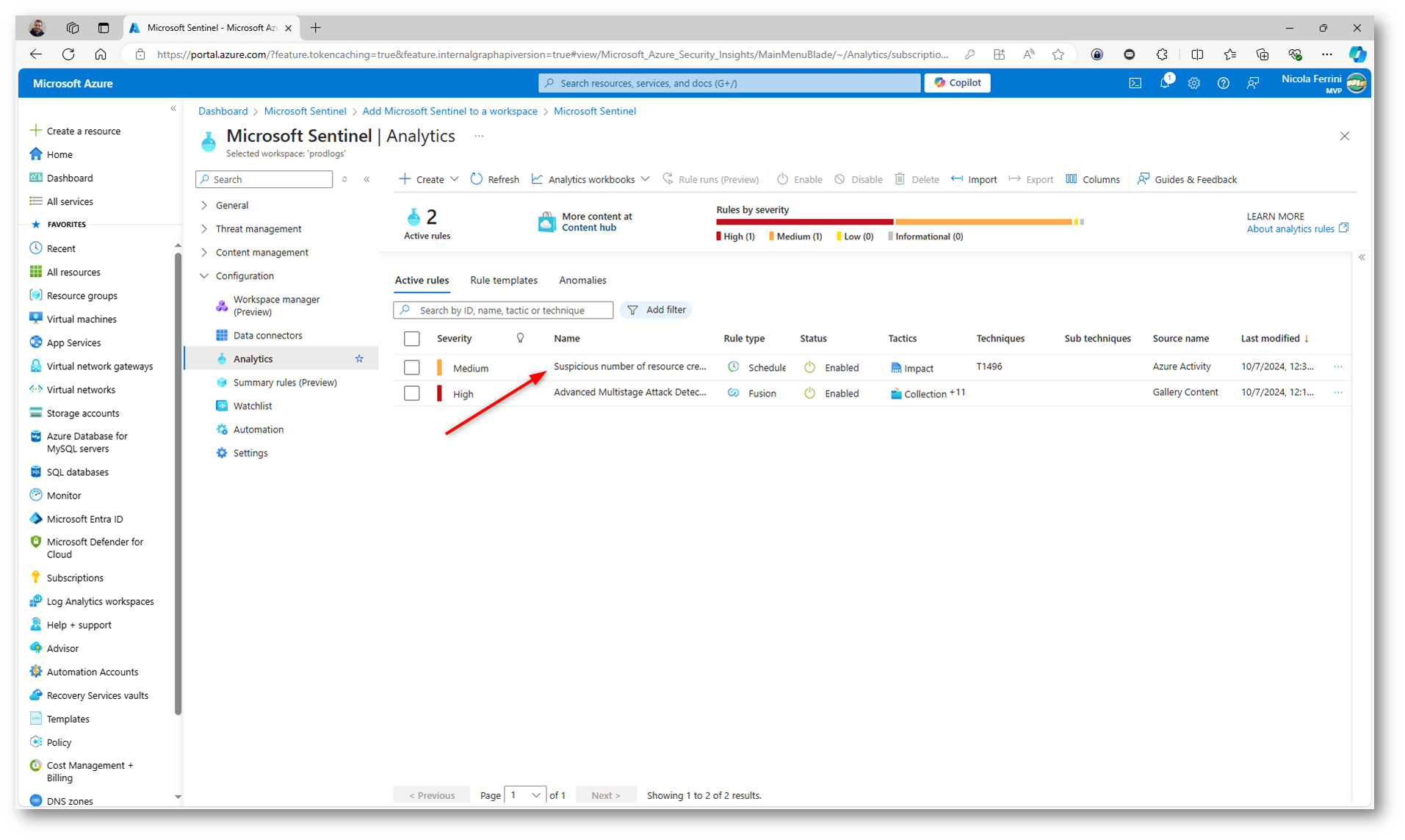Switch to Active rules tab
The image size is (1405, 840).
[422, 280]
